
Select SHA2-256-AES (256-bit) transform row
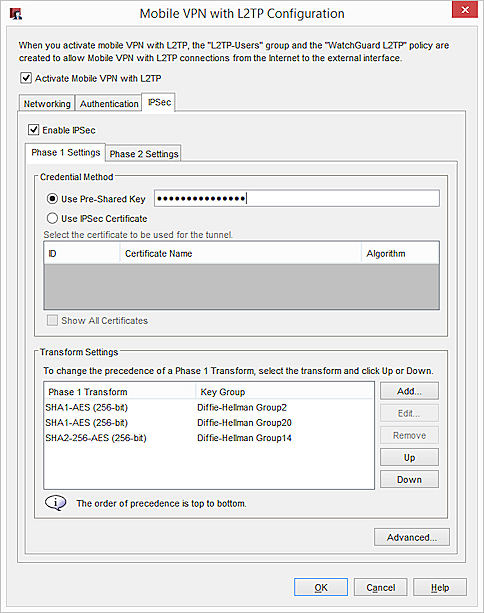tap(209, 438)
